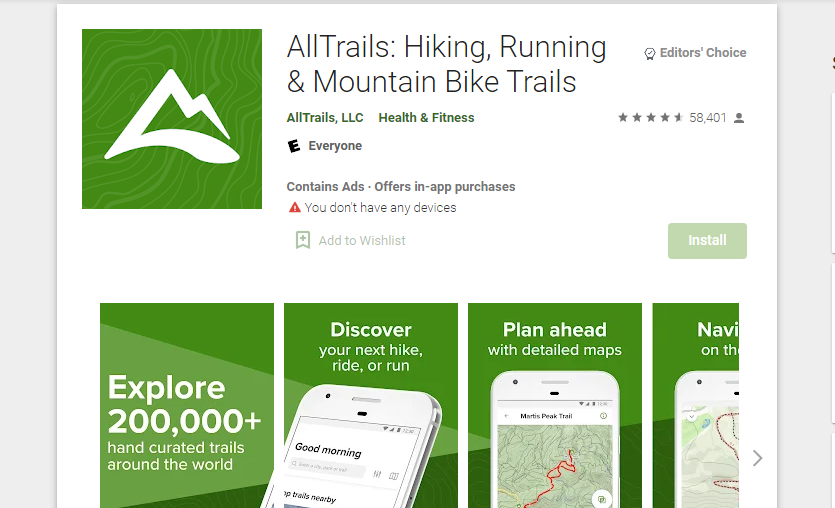Open the Editors' Choice label
The image size is (835, 508).
tap(703, 53)
